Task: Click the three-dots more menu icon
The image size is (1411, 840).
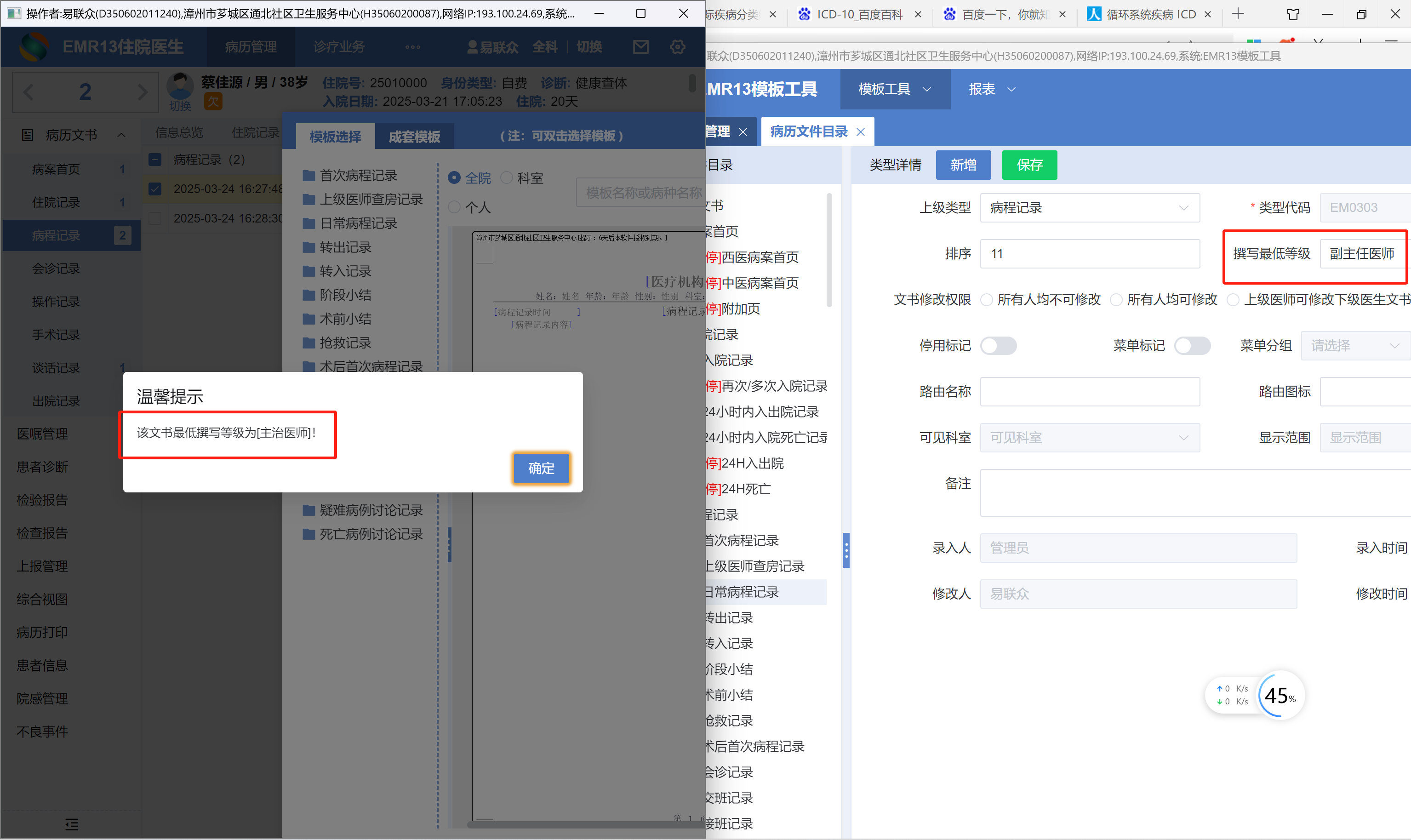Action: click(x=412, y=47)
